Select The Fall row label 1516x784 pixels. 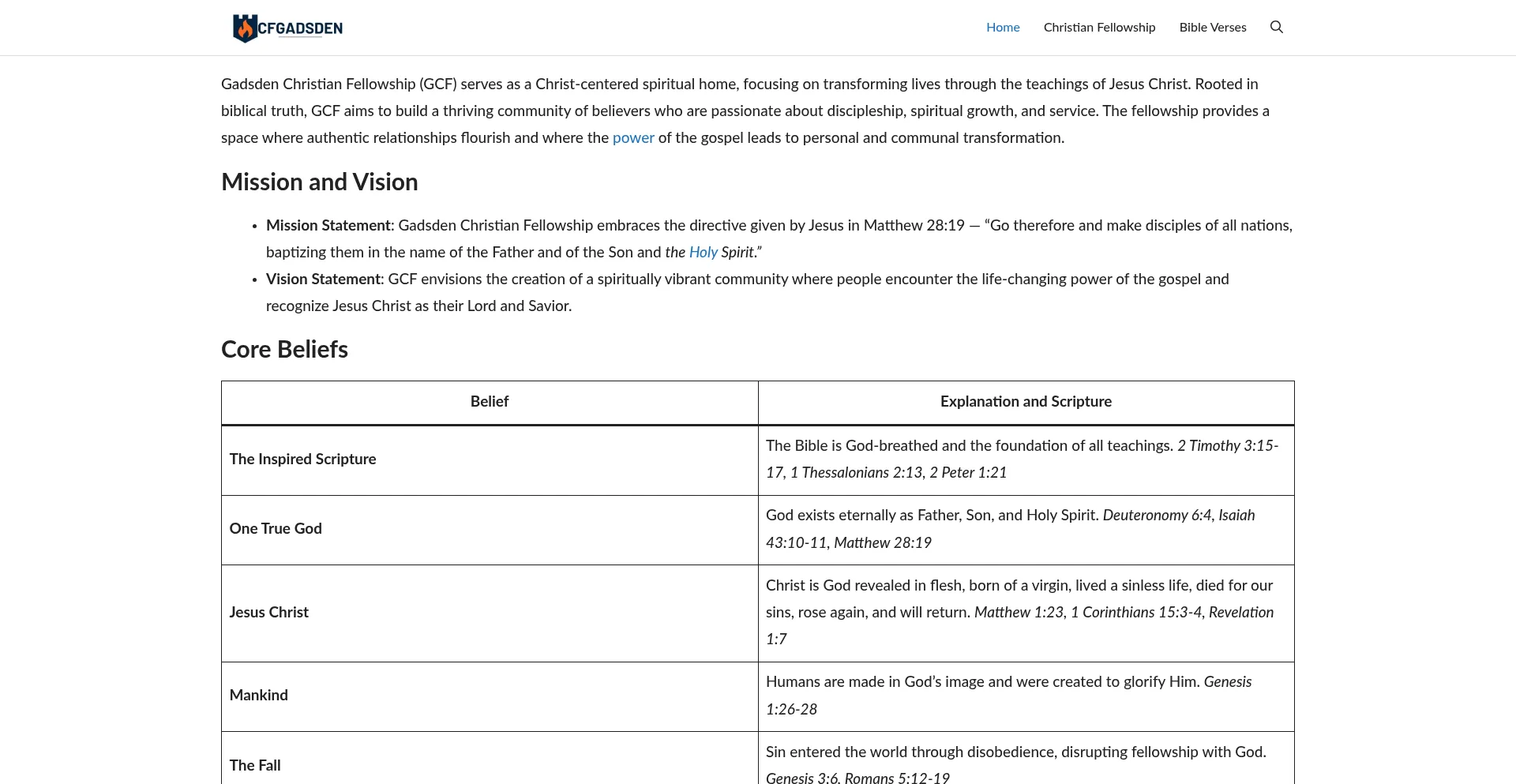(254, 765)
